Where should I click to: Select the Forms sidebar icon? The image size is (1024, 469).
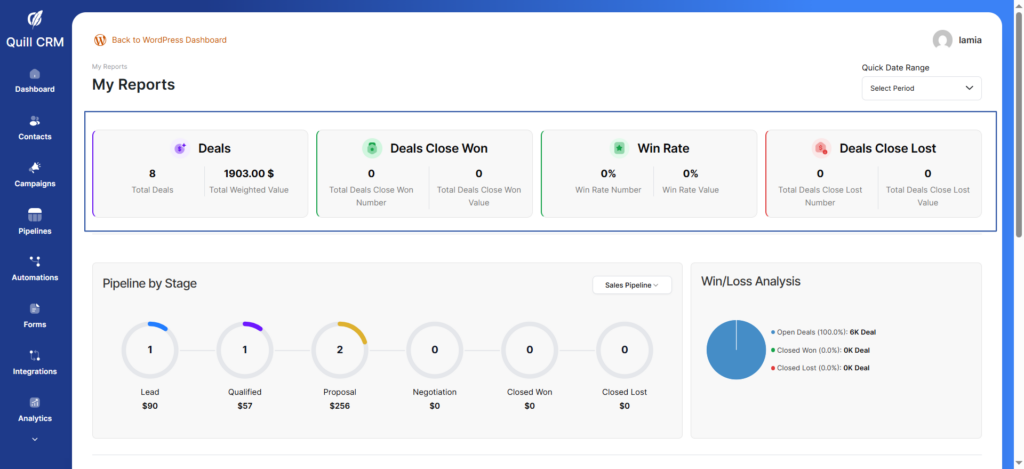[x=35, y=309]
